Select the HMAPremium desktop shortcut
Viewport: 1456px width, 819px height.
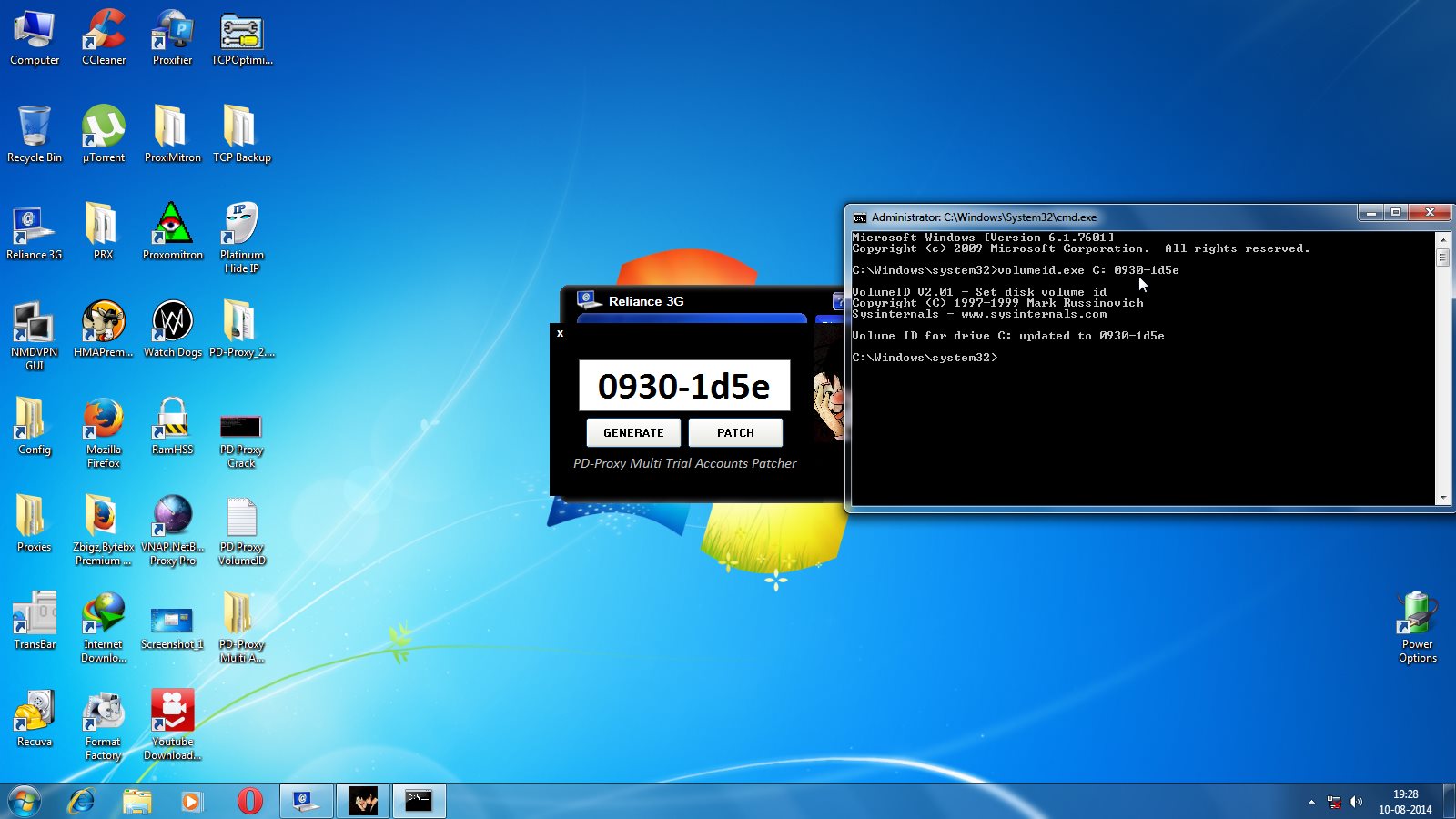(x=104, y=329)
